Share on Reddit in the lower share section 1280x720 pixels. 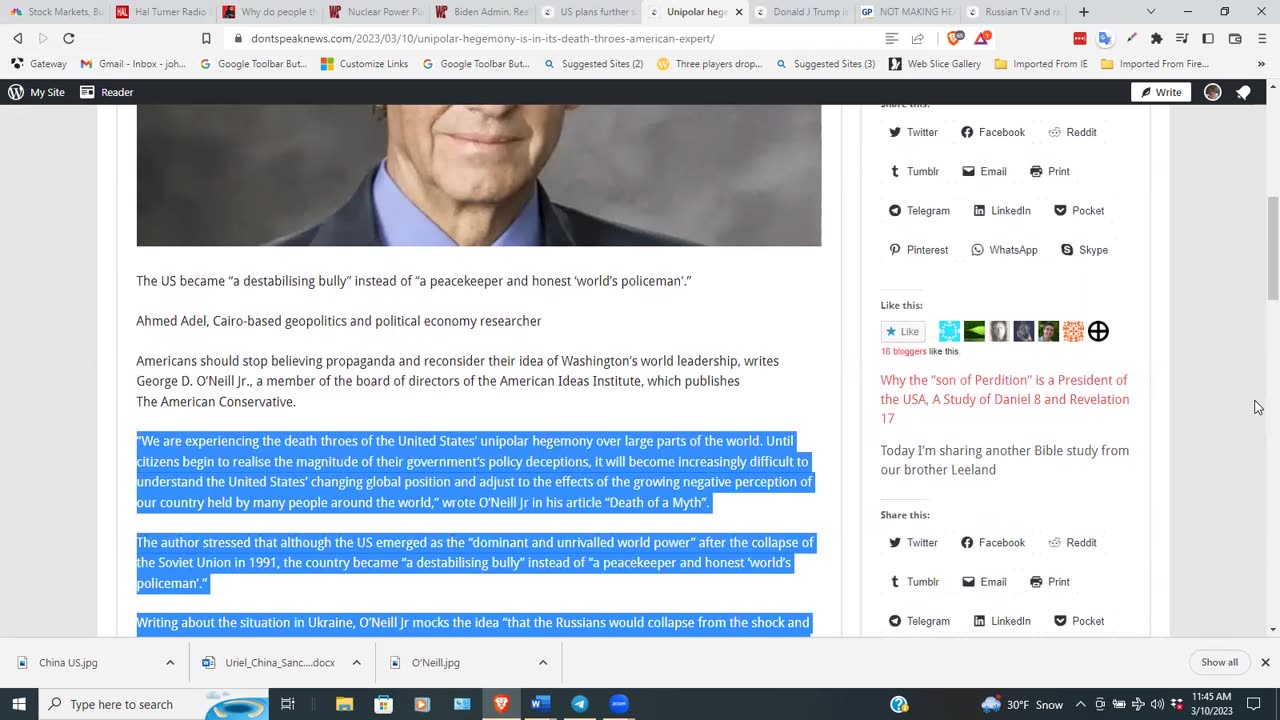coord(1072,543)
